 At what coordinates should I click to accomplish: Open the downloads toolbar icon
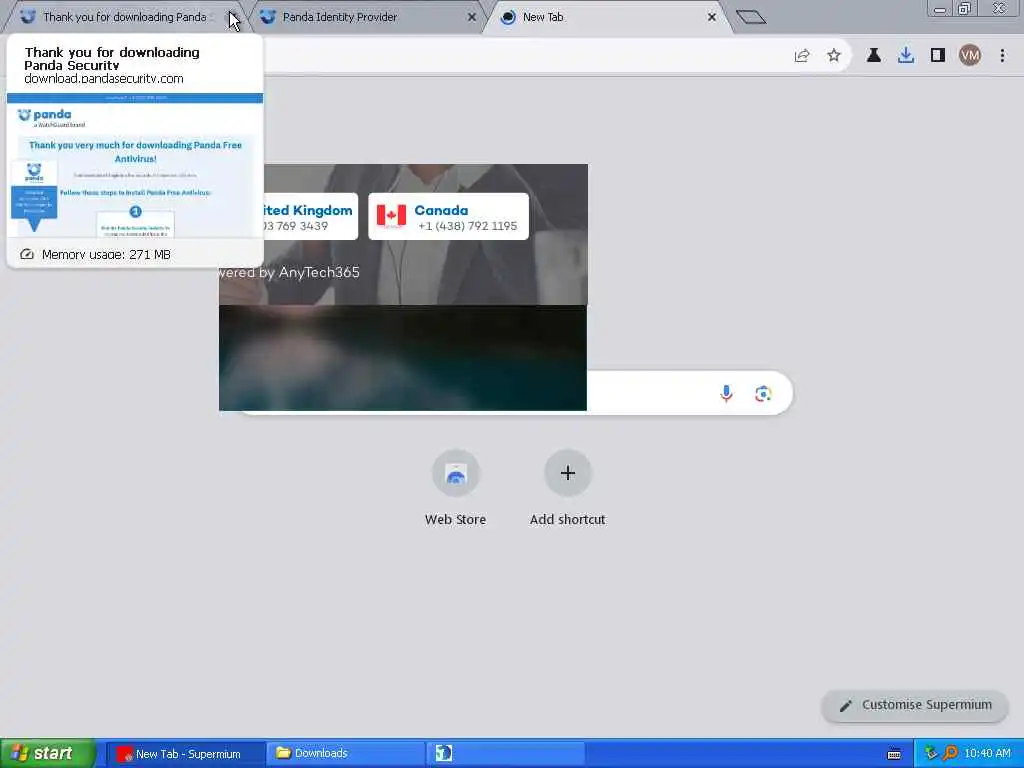pos(906,56)
